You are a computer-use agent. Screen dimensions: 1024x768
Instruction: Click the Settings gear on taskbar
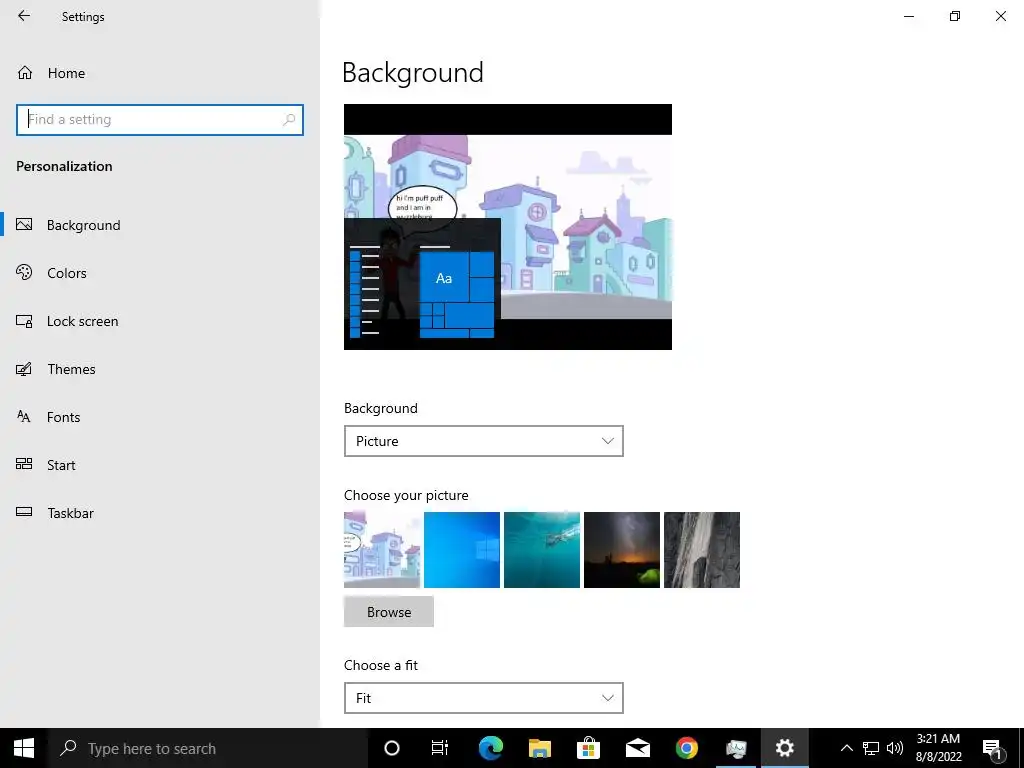pos(785,748)
